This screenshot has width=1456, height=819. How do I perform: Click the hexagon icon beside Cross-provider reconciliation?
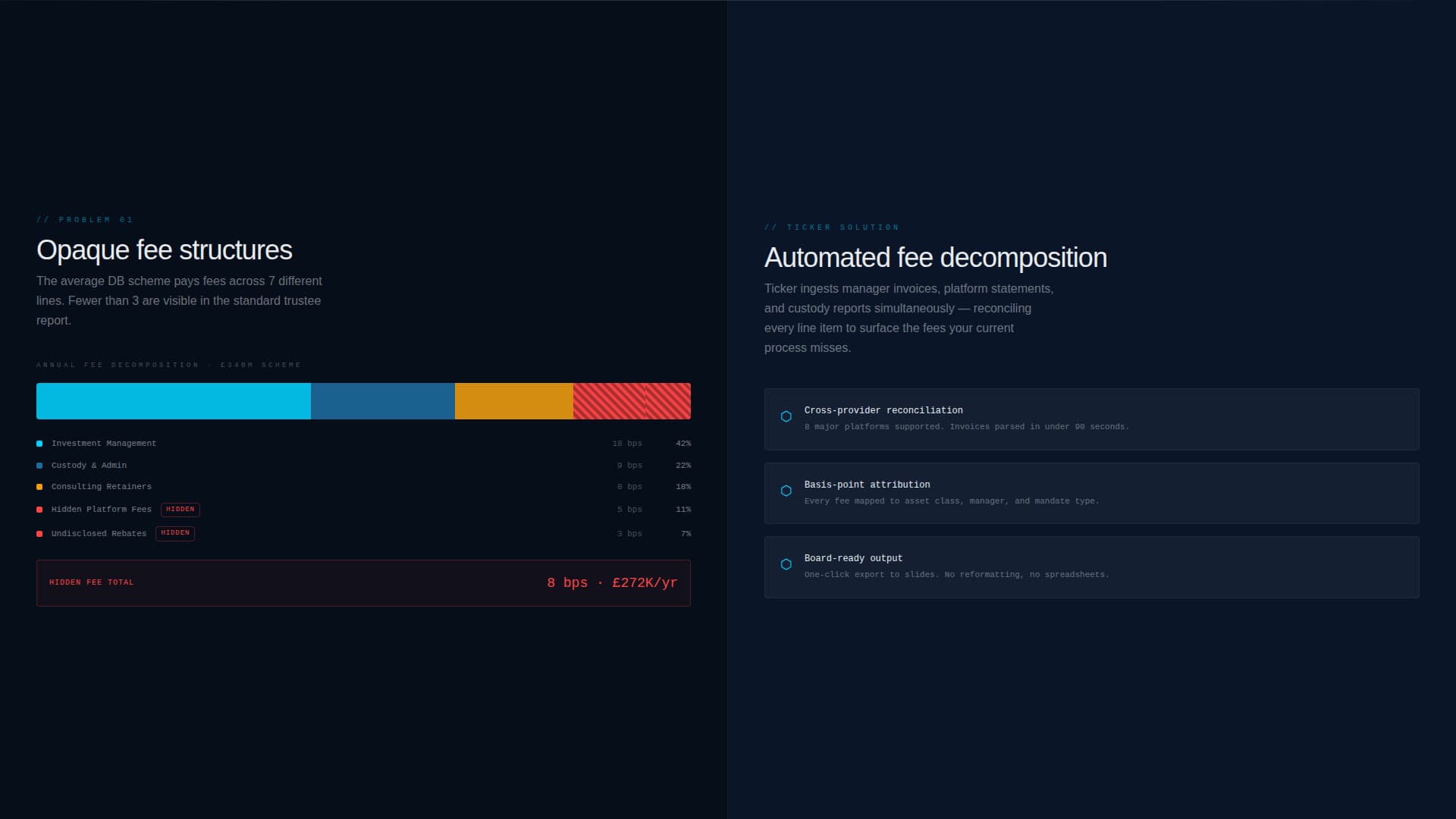tap(786, 416)
